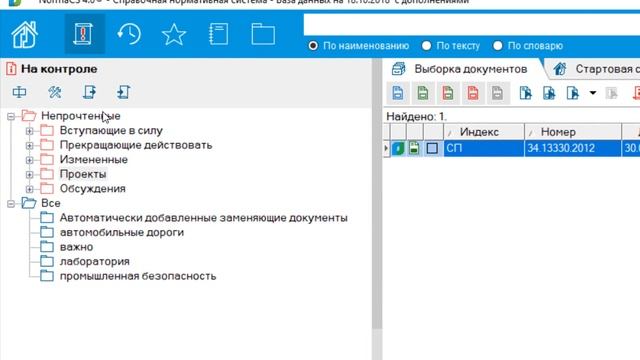640x360 pixels.
Task: Select Проекты tree item
Action: click(x=83, y=174)
